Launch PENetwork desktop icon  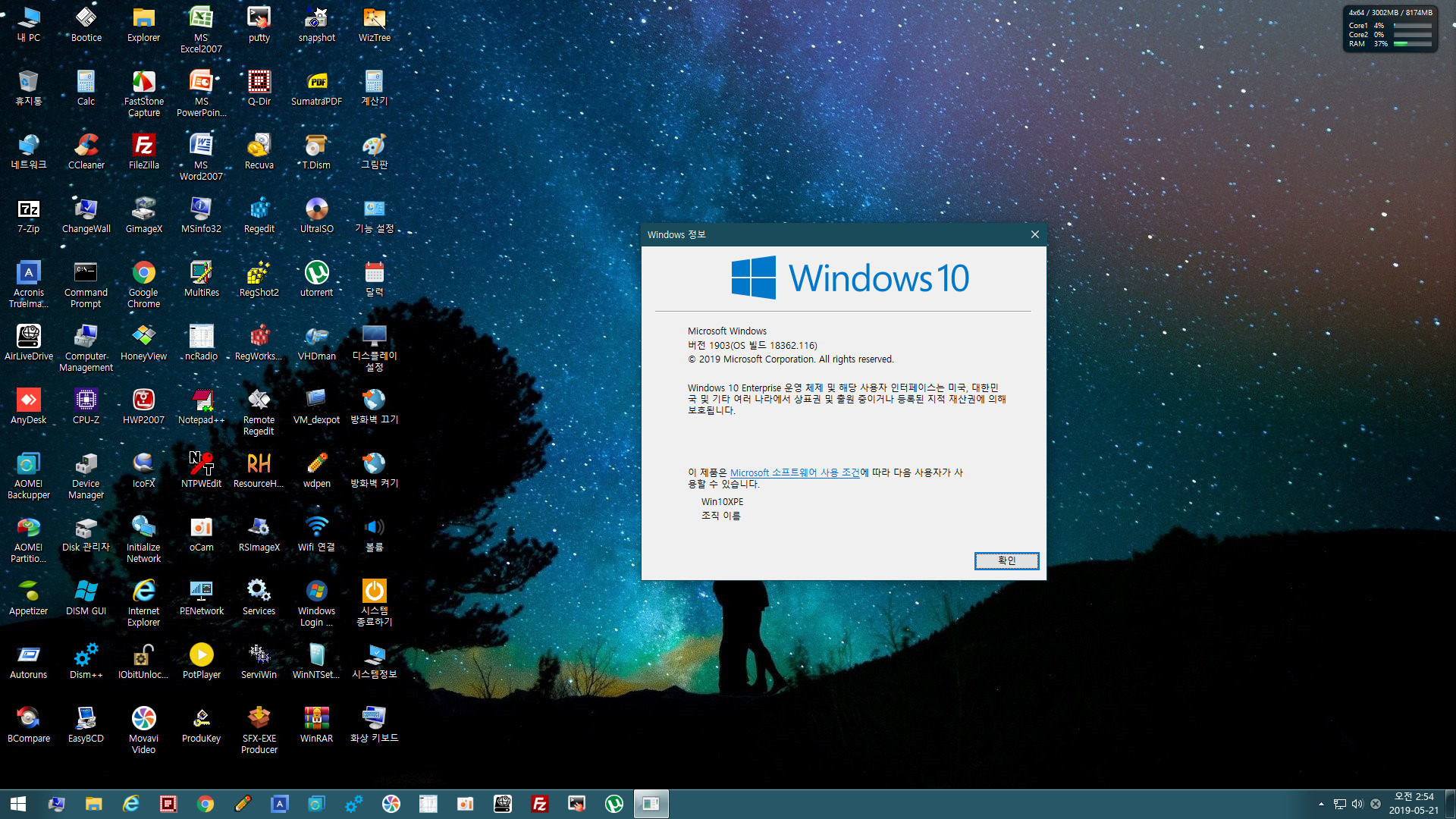point(201,598)
